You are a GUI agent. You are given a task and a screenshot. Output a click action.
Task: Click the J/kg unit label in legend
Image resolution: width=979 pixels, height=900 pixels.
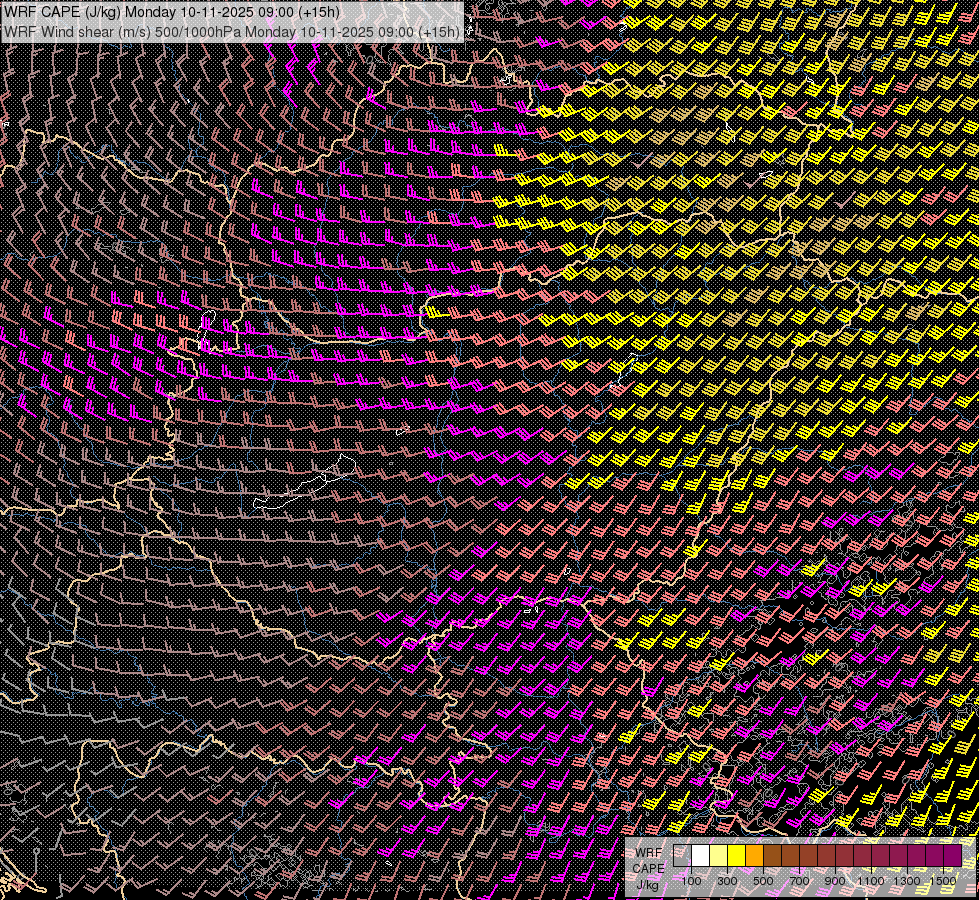click(648, 885)
